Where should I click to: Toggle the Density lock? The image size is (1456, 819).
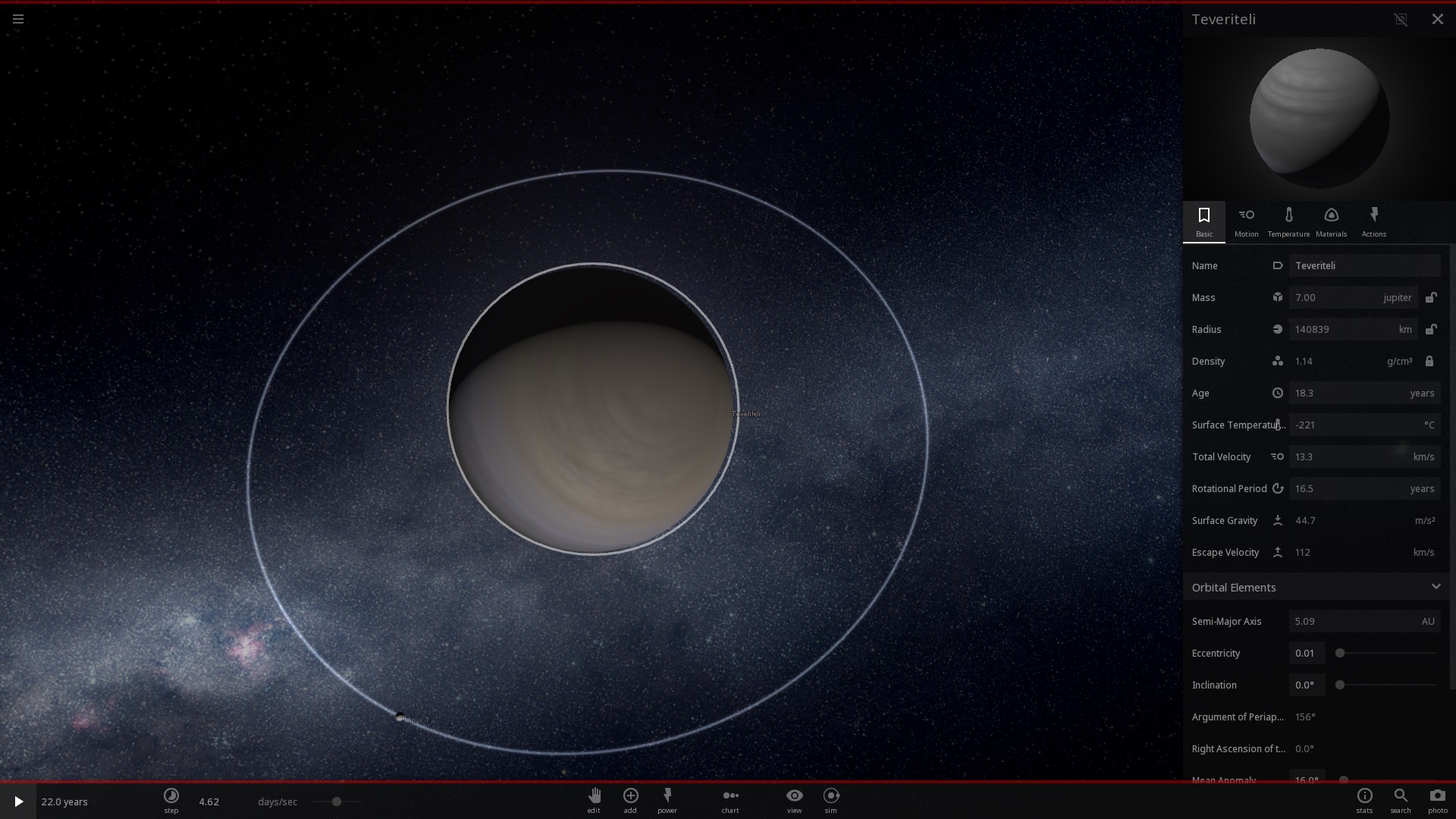(x=1429, y=361)
